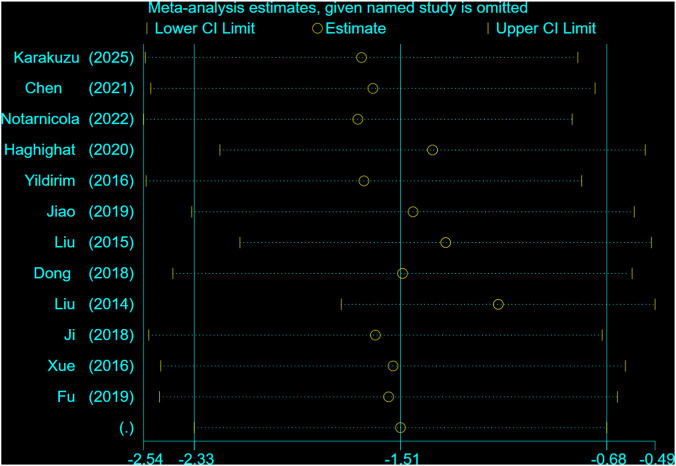Click the estimate circle in Yildirim (2016) row
Viewport: 676px width, 466px height.
coord(364,181)
